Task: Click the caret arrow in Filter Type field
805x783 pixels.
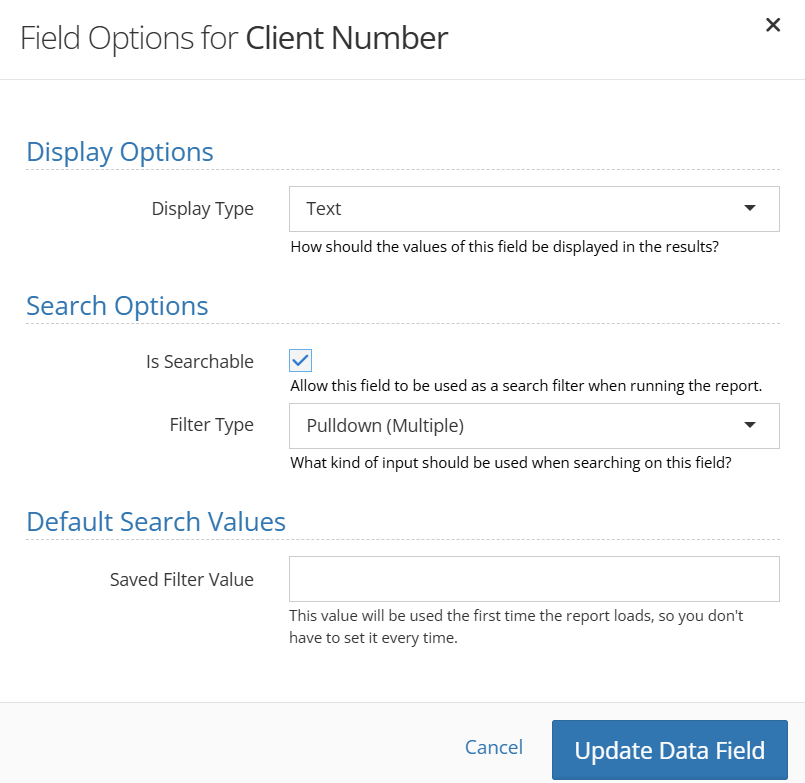Action: click(x=750, y=426)
